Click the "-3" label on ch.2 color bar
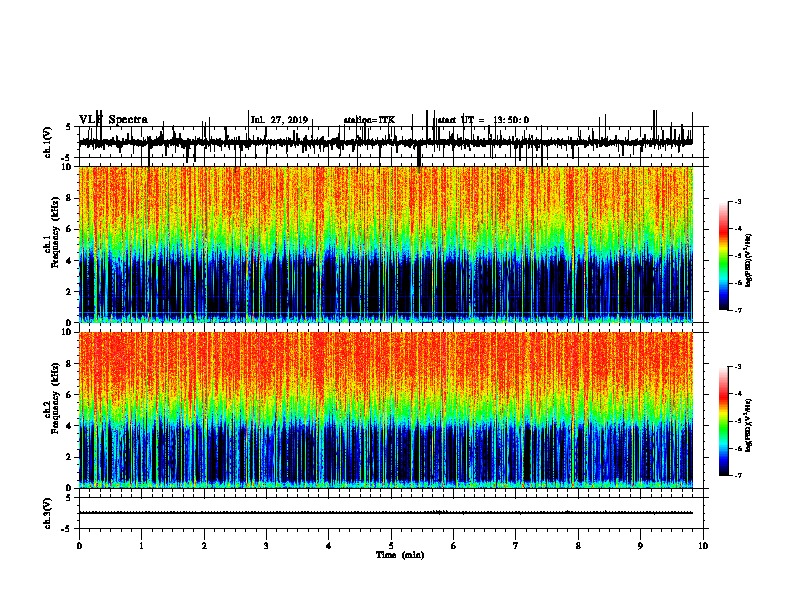 [738, 367]
